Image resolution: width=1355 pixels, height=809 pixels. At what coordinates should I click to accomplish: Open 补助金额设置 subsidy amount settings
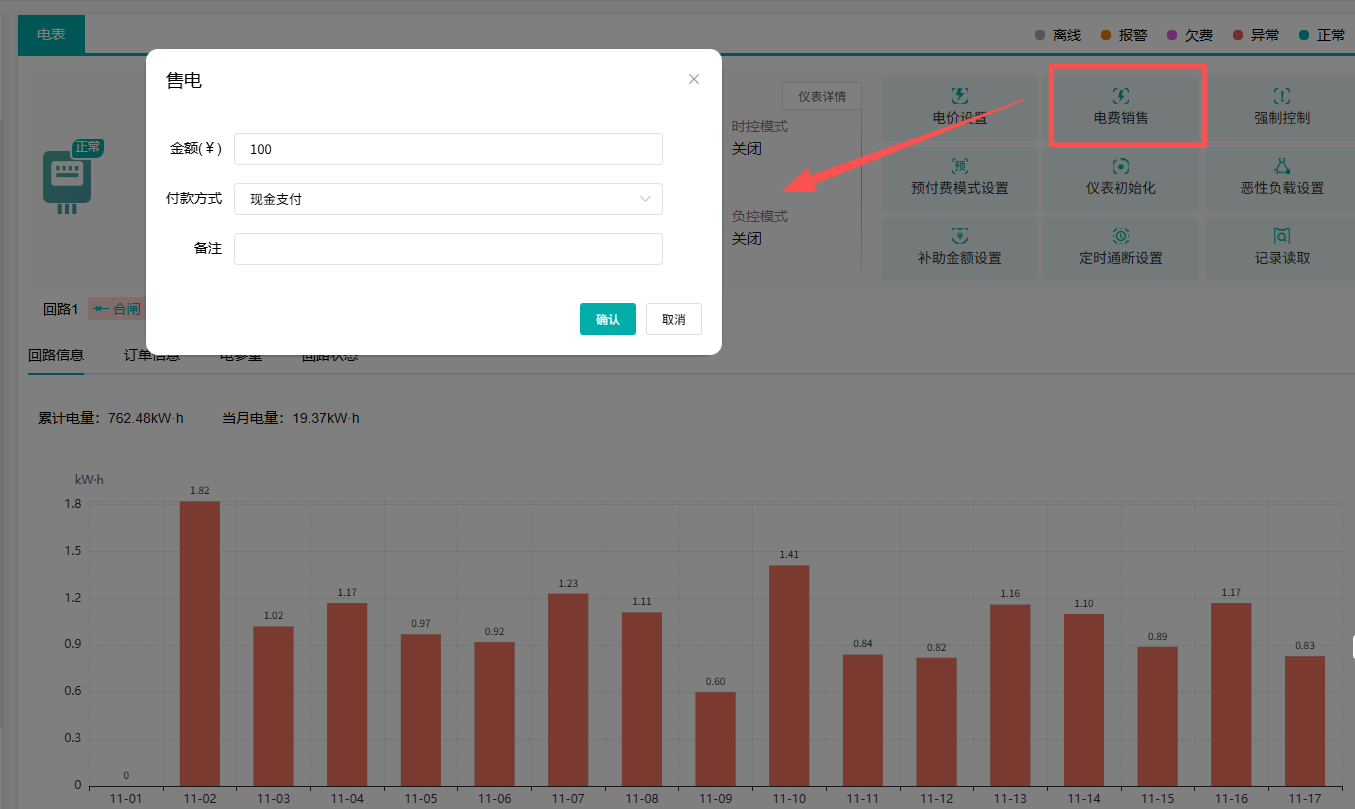point(959,248)
